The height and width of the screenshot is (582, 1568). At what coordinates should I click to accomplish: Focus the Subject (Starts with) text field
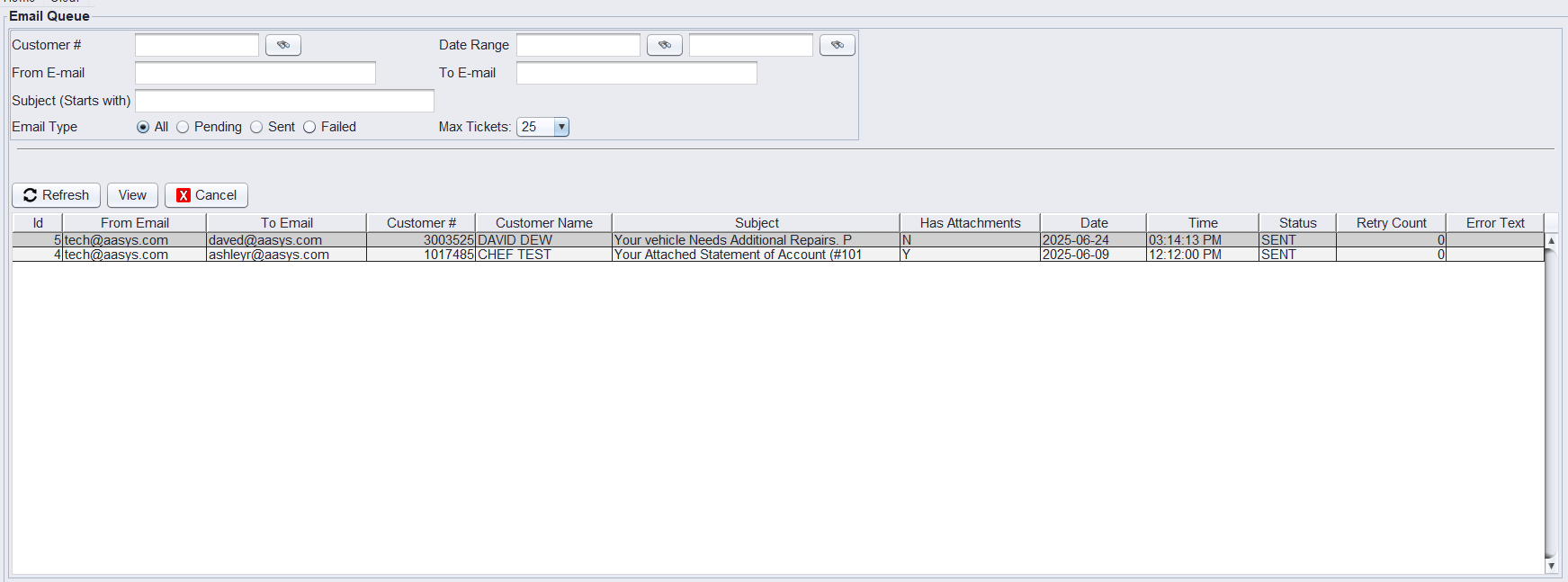284,101
